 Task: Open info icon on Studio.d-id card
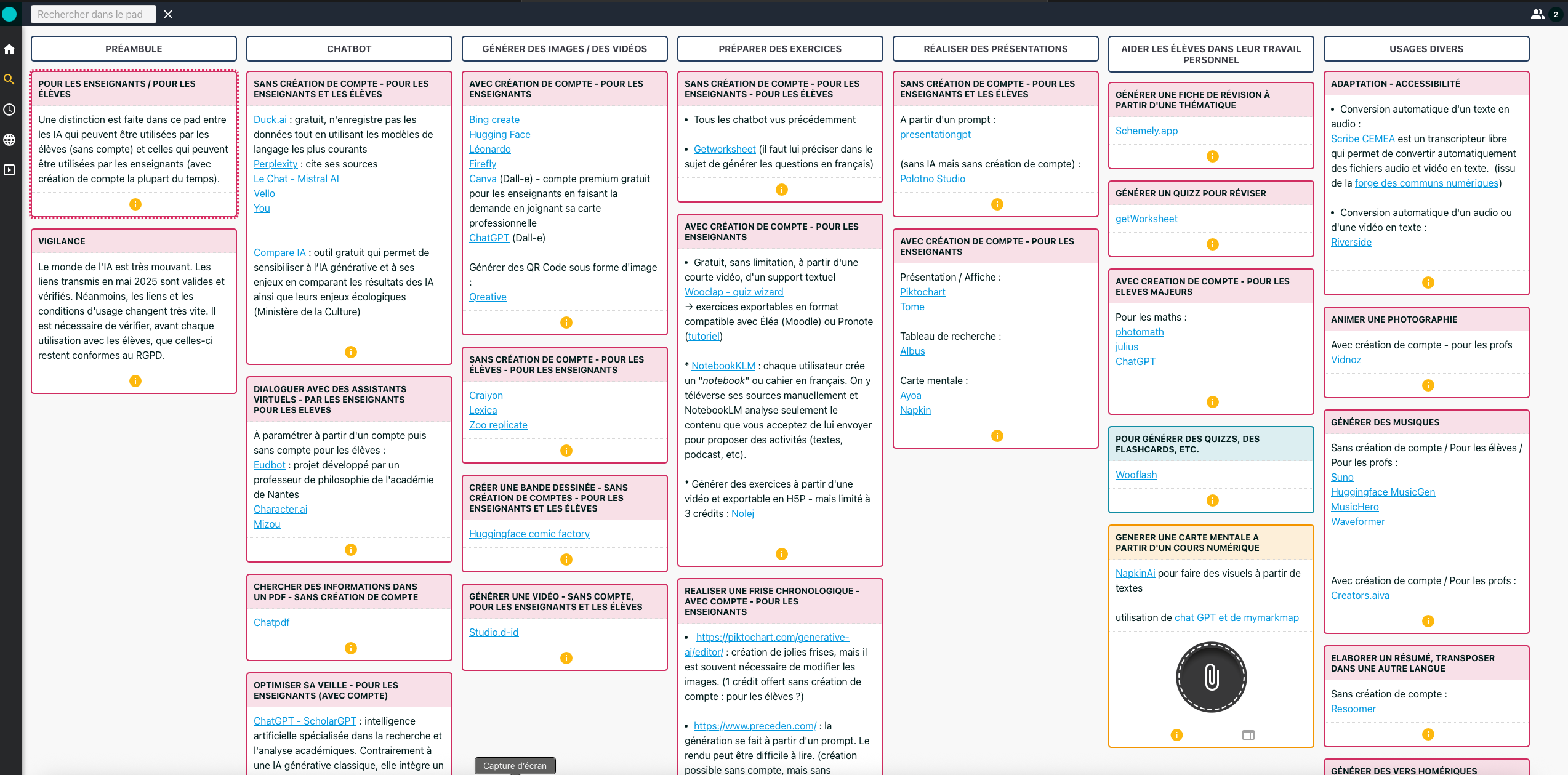(x=566, y=658)
